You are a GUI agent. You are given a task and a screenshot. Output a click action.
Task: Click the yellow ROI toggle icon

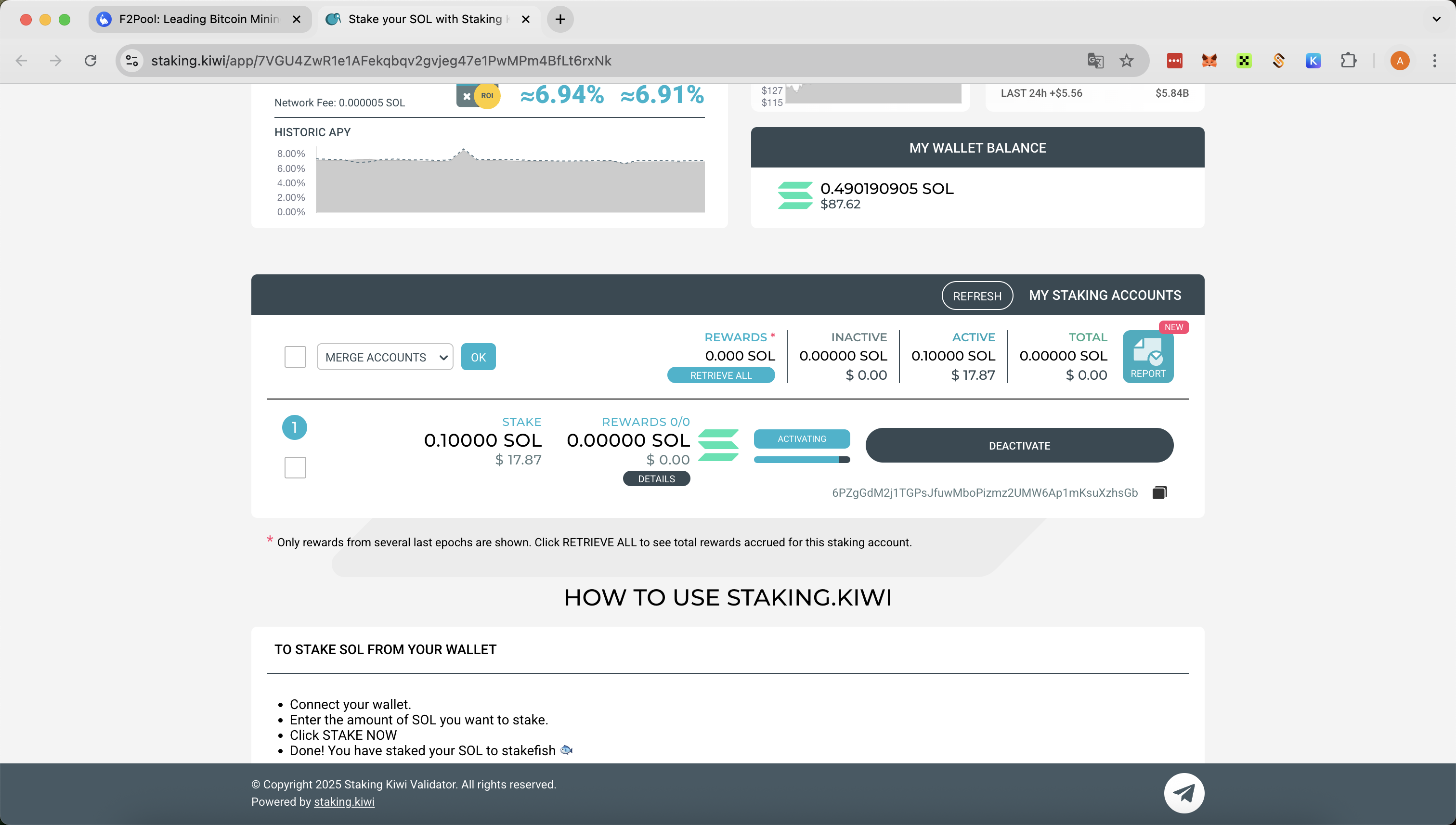[x=487, y=96]
